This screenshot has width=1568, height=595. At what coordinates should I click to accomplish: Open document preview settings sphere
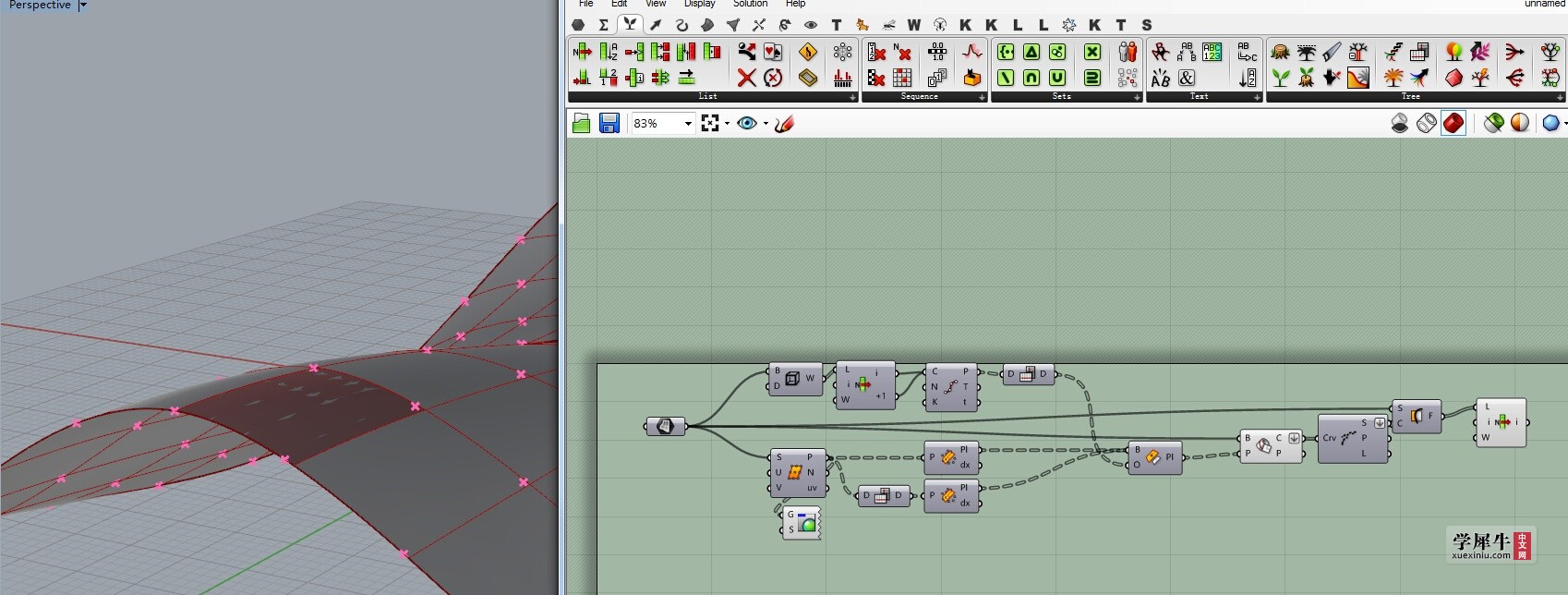[x=1520, y=123]
